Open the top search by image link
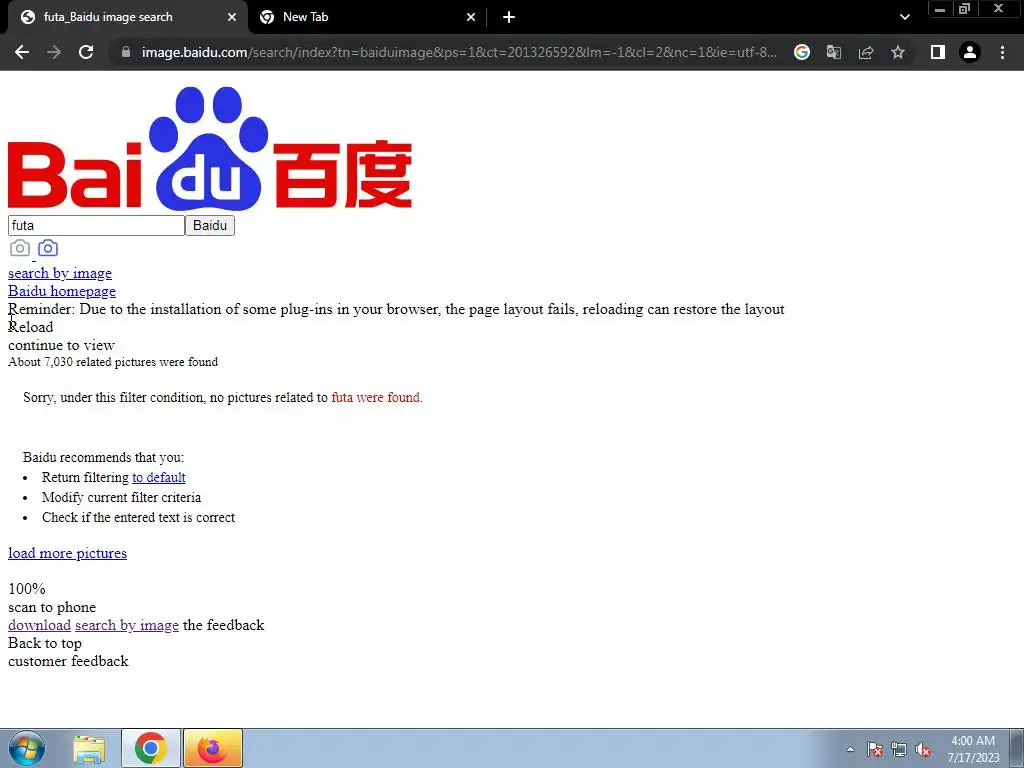 pos(60,273)
